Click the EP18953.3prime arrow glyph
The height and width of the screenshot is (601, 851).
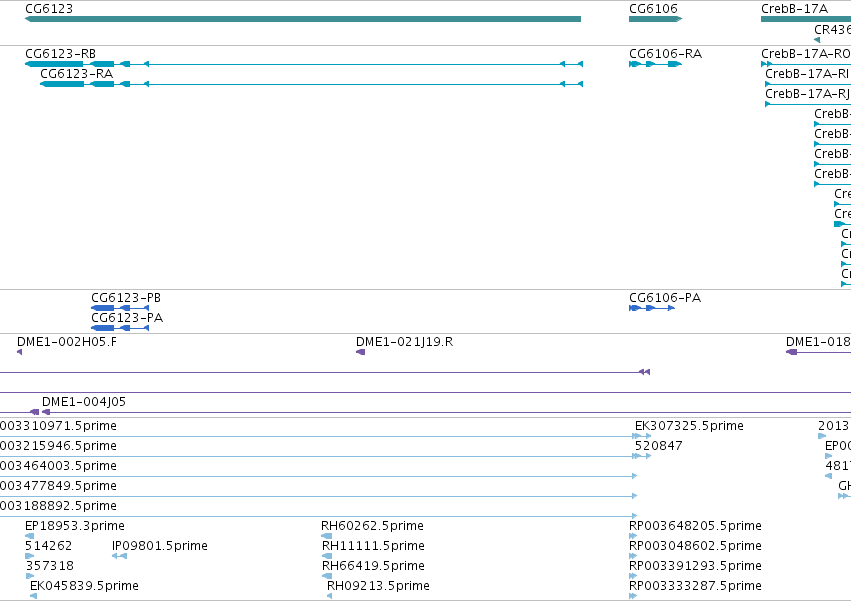tap(29, 536)
